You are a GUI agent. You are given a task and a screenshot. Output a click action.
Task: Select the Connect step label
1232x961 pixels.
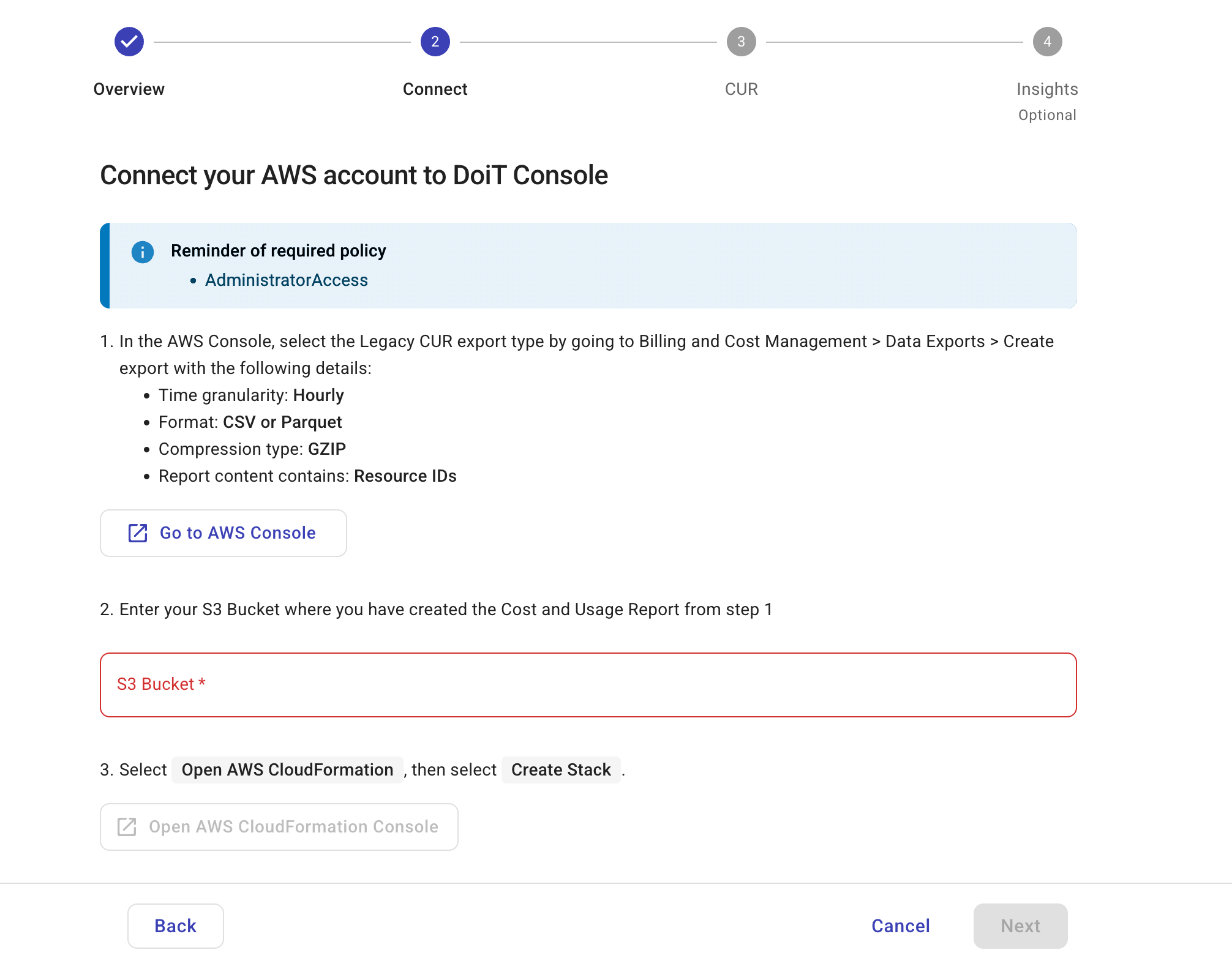point(435,89)
